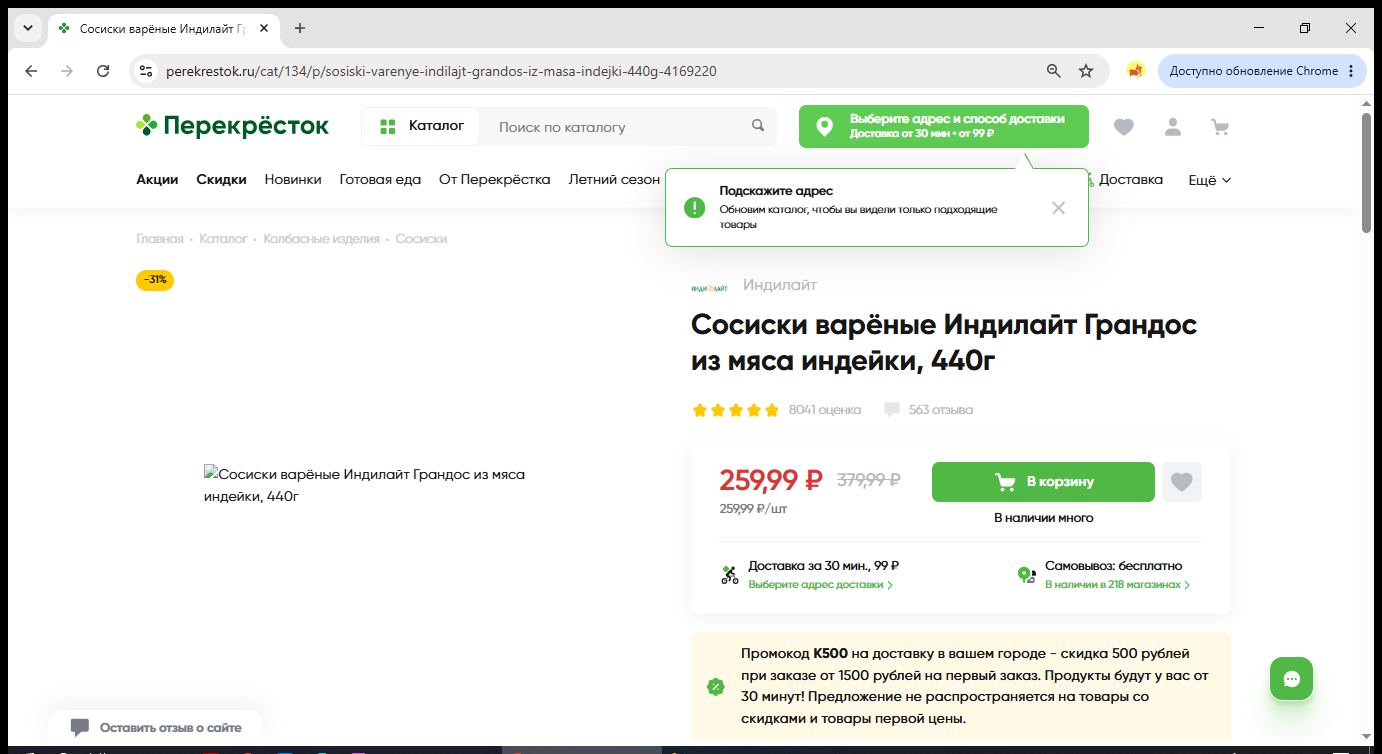The image size is (1382, 754).
Task: Open Новинки menu item
Action: pyautogui.click(x=293, y=180)
